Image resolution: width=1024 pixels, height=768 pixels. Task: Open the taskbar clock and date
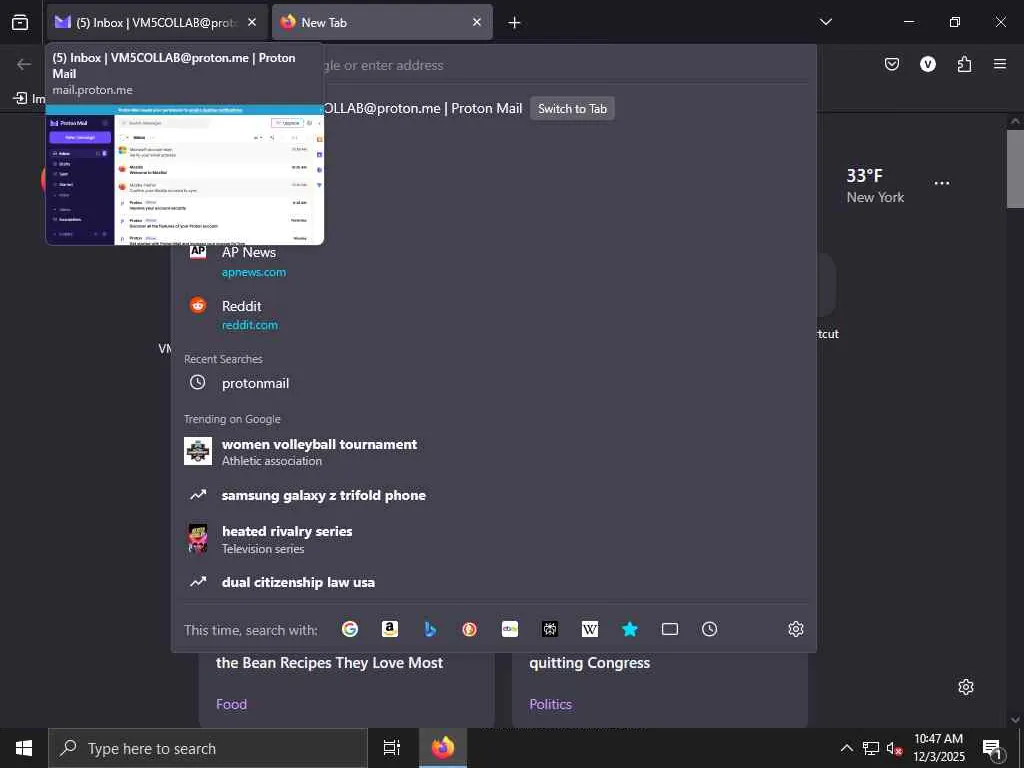pos(938,748)
